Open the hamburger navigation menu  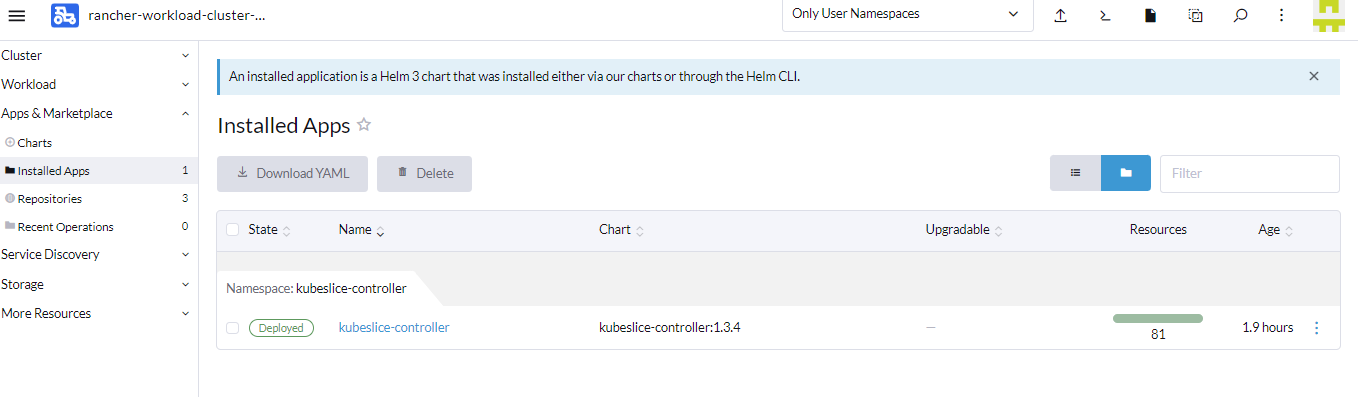click(x=16, y=15)
